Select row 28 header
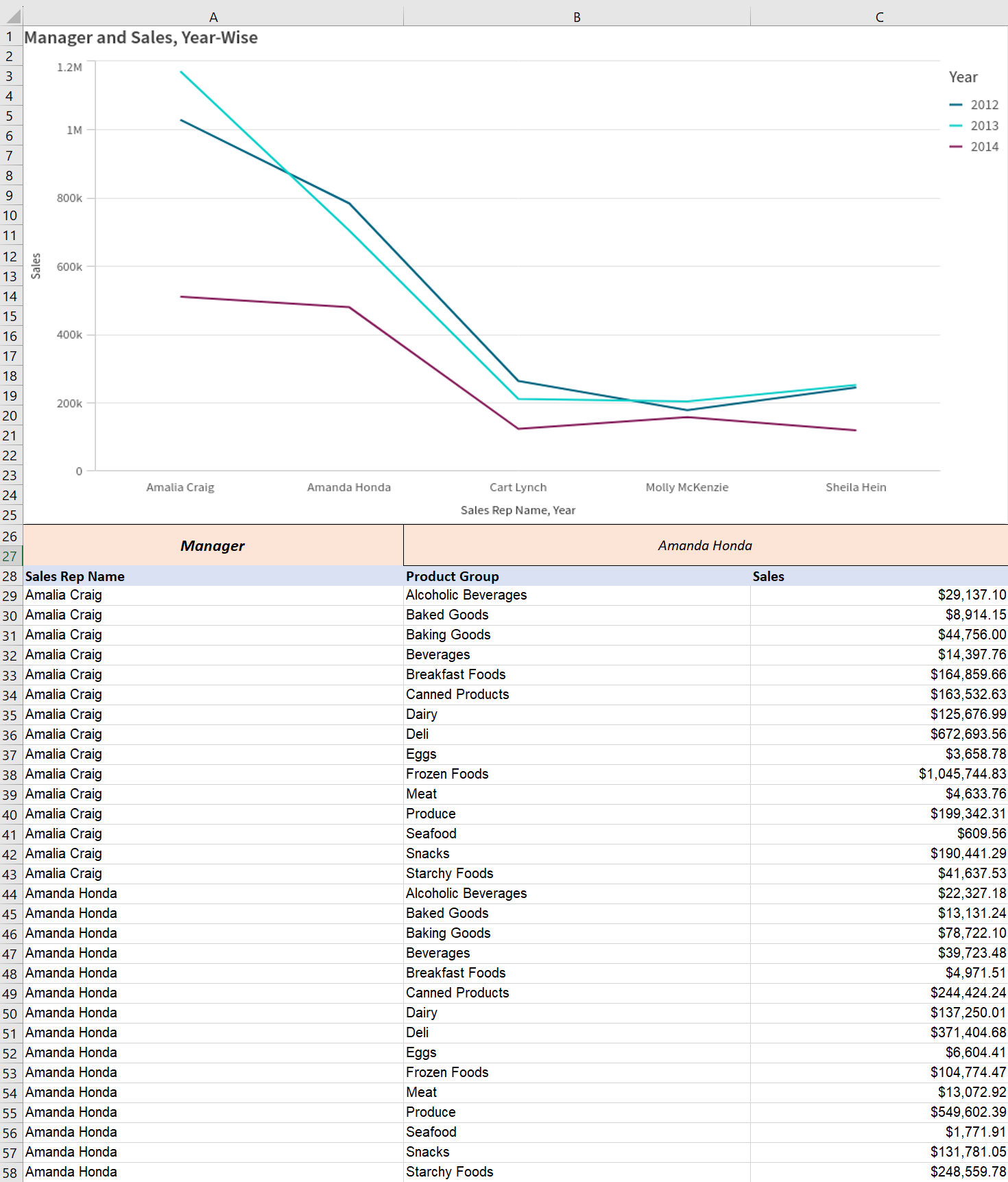The height and width of the screenshot is (1182, 1008). click(10, 576)
